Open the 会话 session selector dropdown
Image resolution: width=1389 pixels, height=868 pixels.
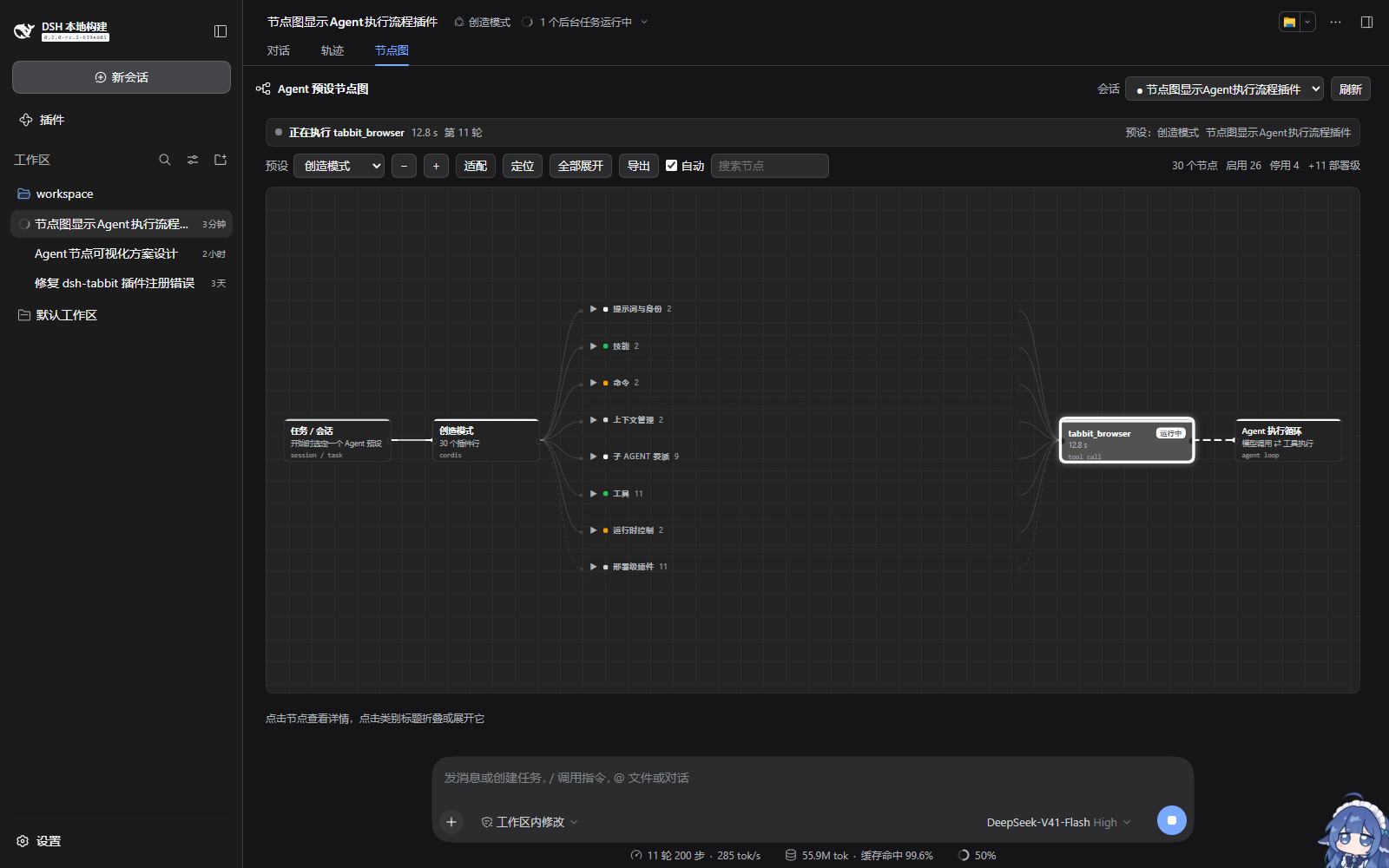tap(1224, 89)
